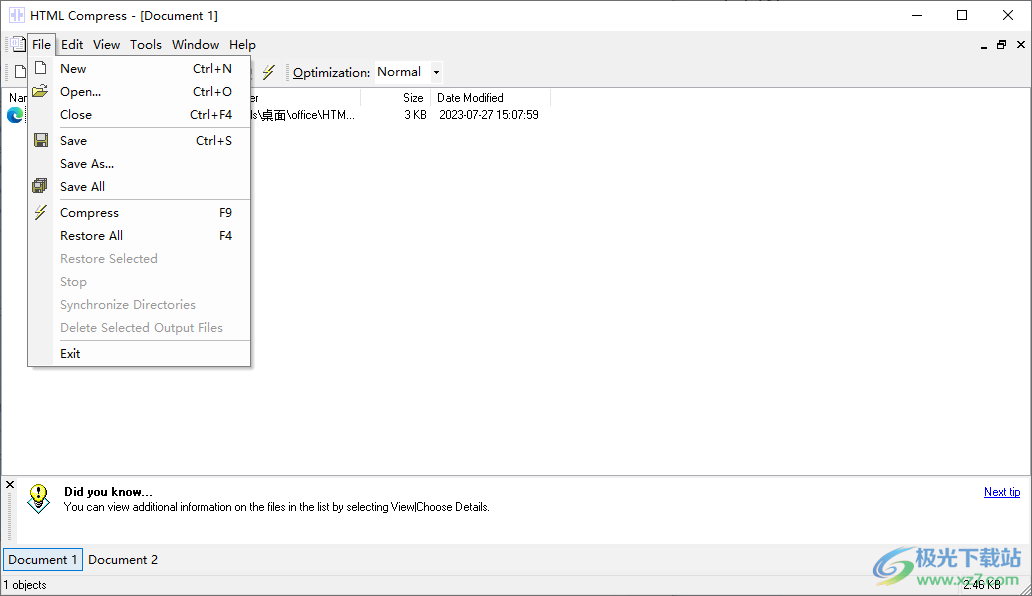The height and width of the screenshot is (596, 1032).
Task: Minimize the inner document window
Action: [x=984, y=45]
